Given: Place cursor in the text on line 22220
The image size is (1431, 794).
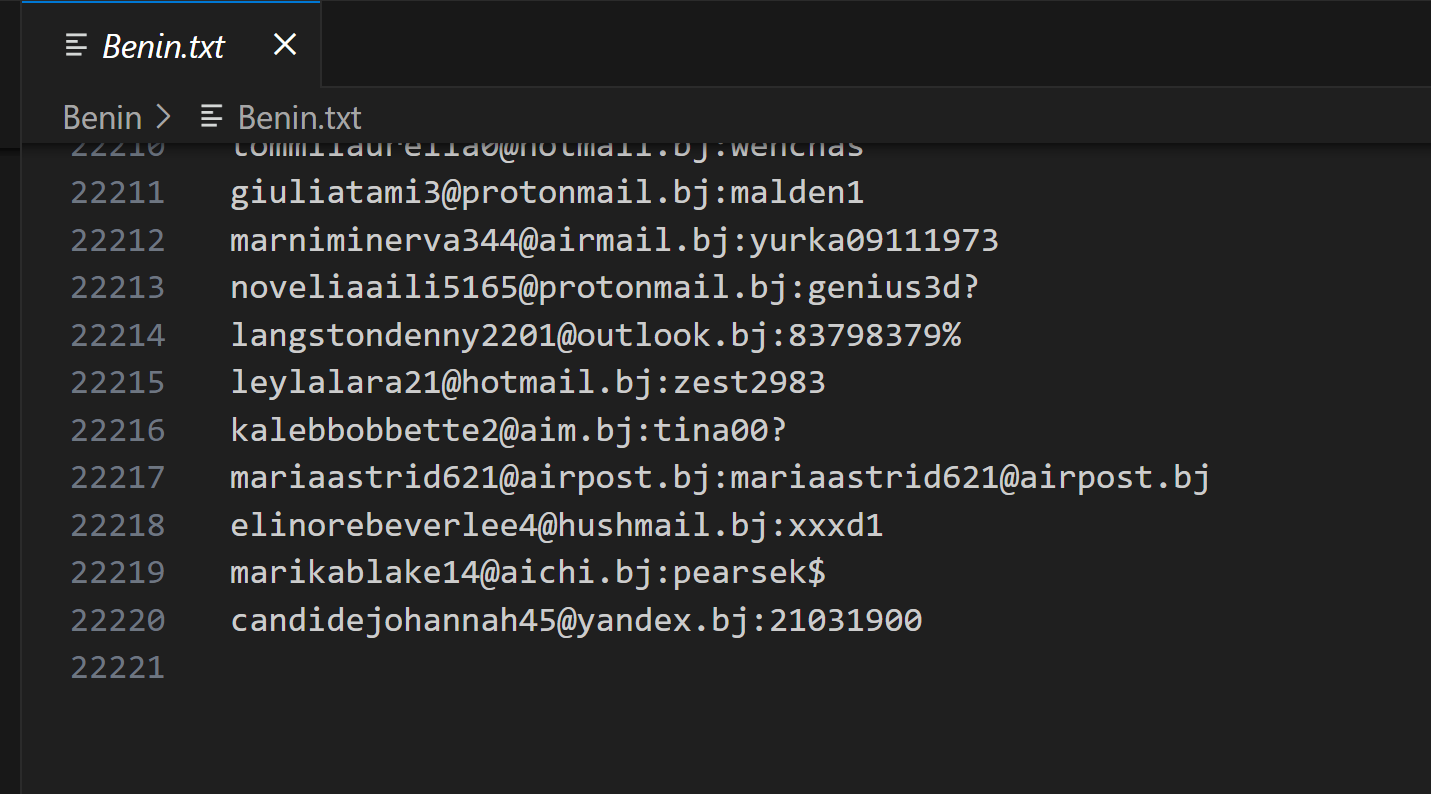Looking at the screenshot, I should coord(575,620).
